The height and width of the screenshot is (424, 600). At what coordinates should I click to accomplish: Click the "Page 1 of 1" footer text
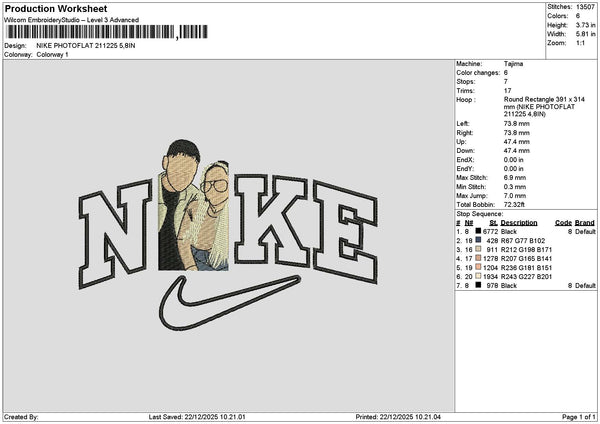[x=579, y=417]
